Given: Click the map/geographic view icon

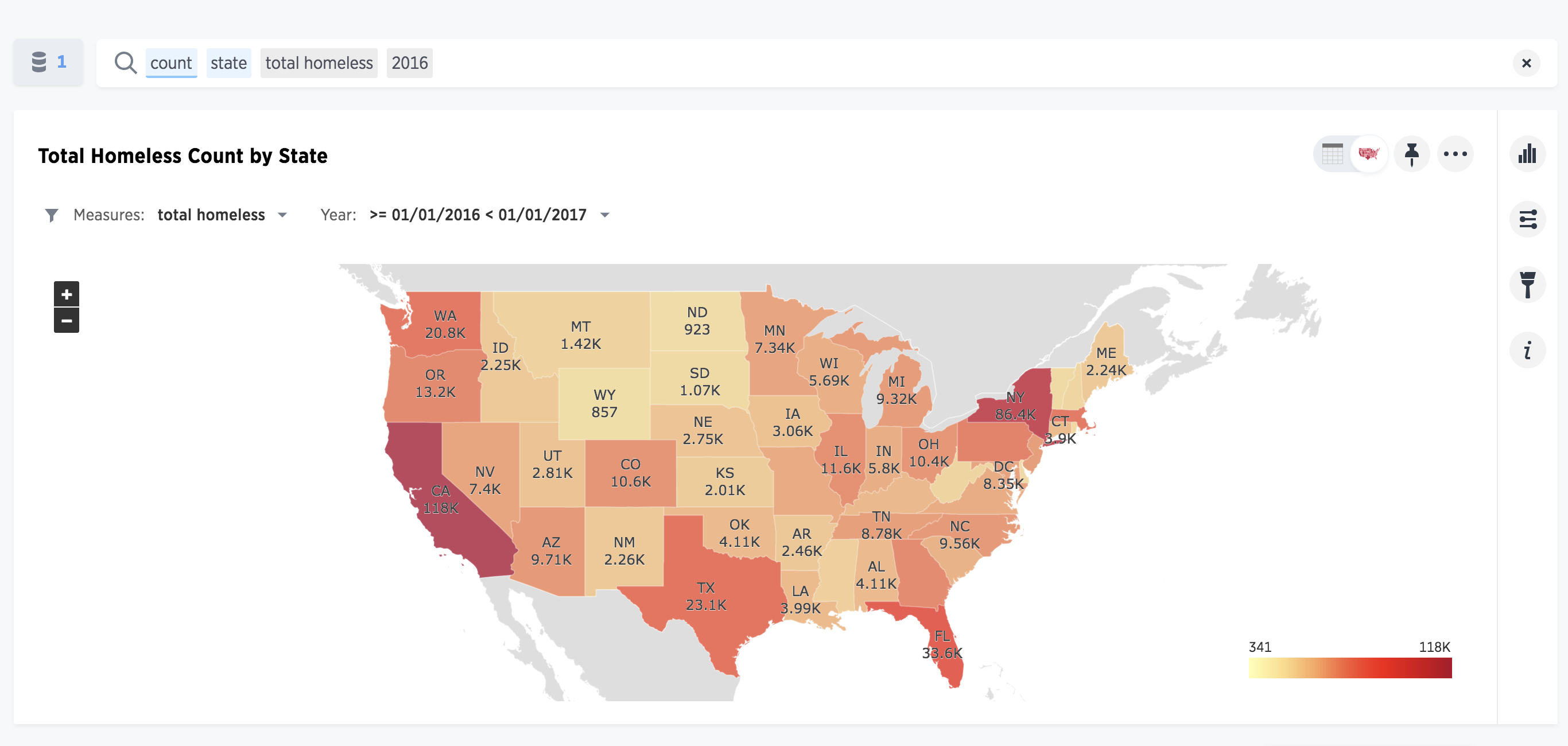Looking at the screenshot, I should [x=1370, y=154].
